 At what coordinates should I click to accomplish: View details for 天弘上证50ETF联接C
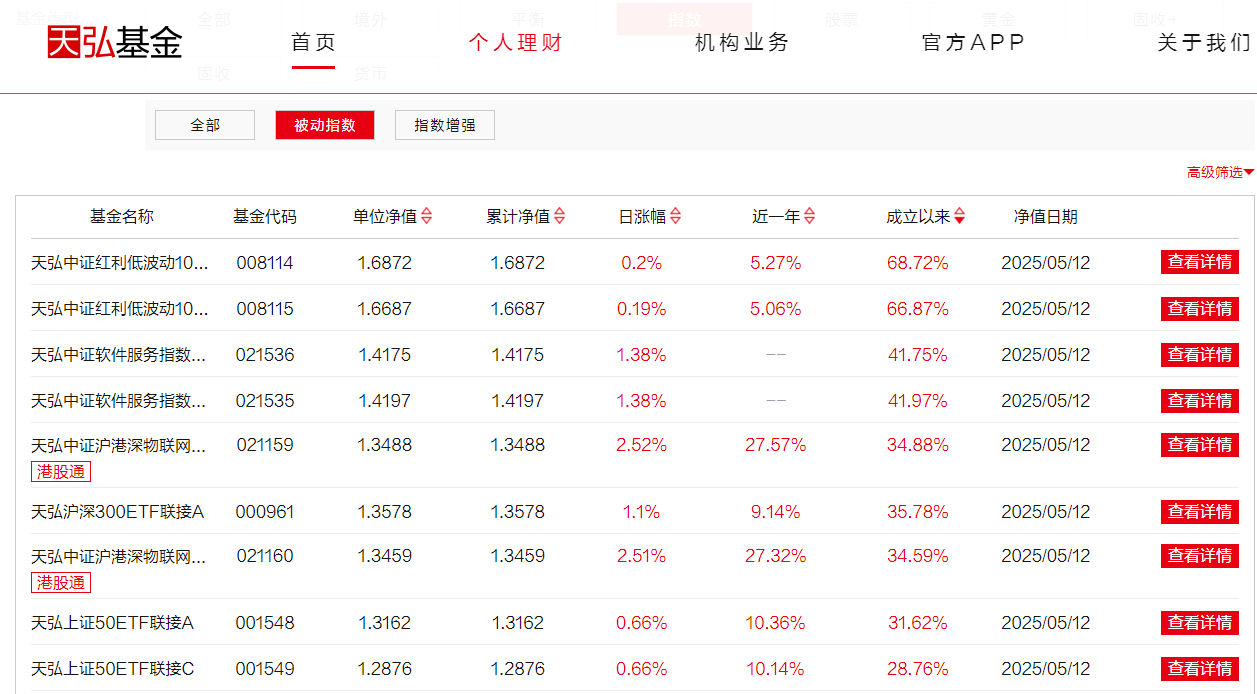click(1200, 668)
